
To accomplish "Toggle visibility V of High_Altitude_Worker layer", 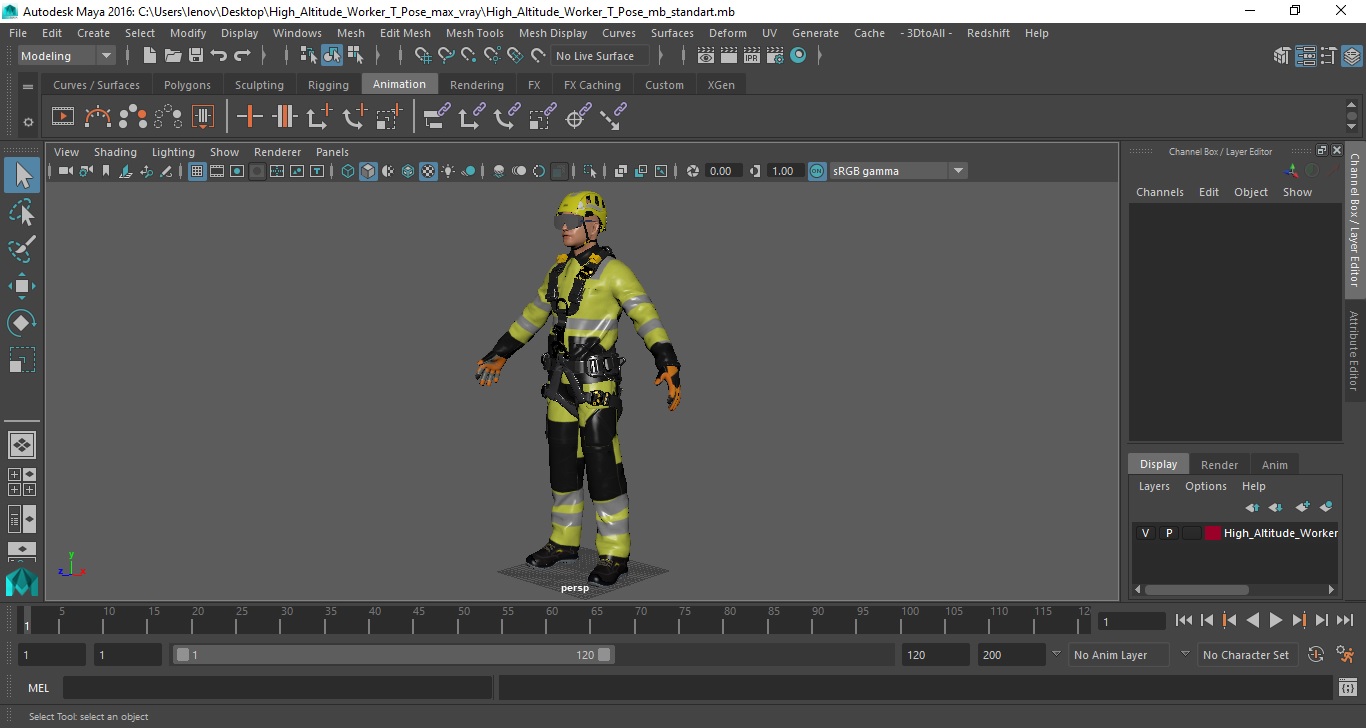I will point(1145,533).
